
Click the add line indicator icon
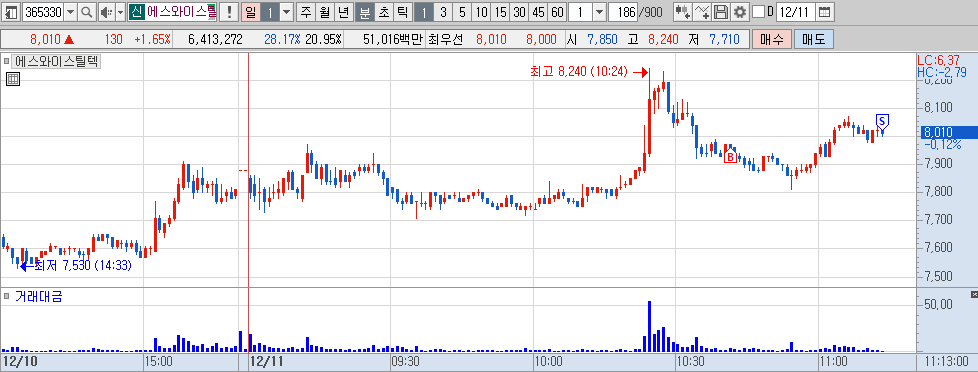pyautogui.click(x=702, y=12)
